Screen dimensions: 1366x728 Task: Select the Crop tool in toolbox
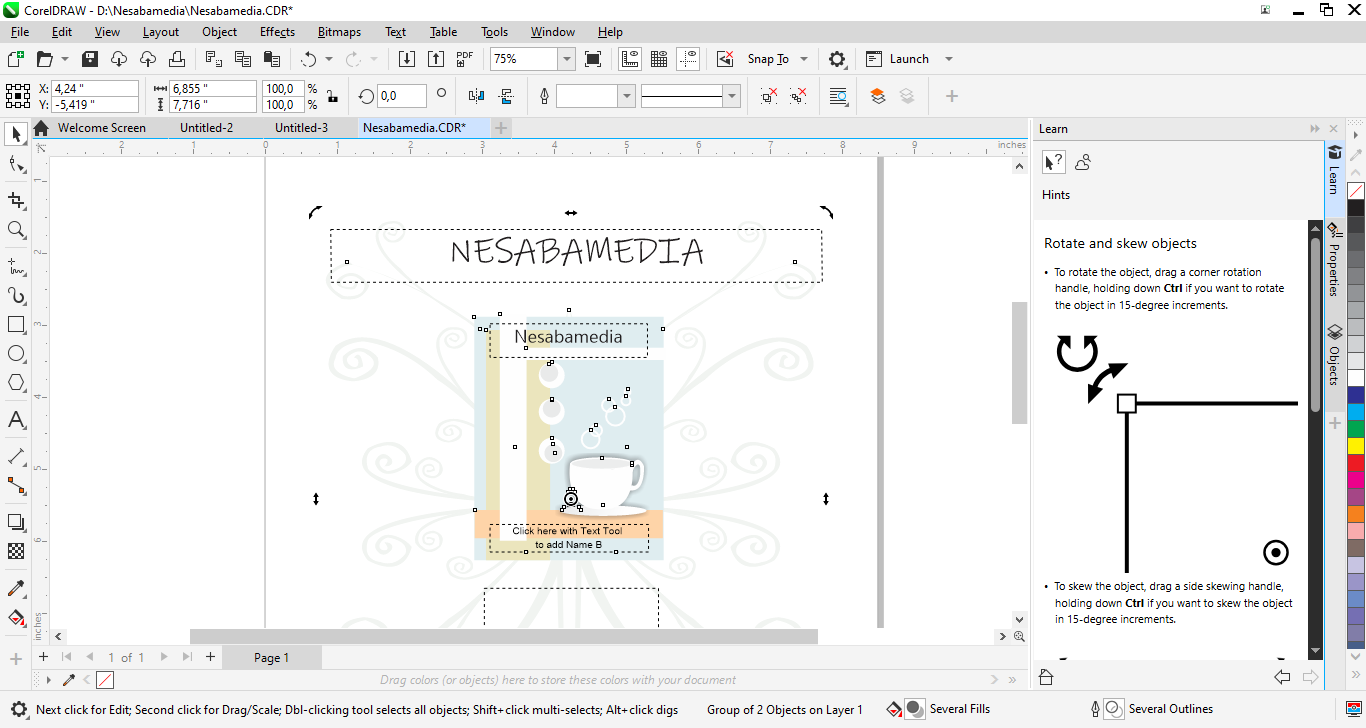(16, 201)
